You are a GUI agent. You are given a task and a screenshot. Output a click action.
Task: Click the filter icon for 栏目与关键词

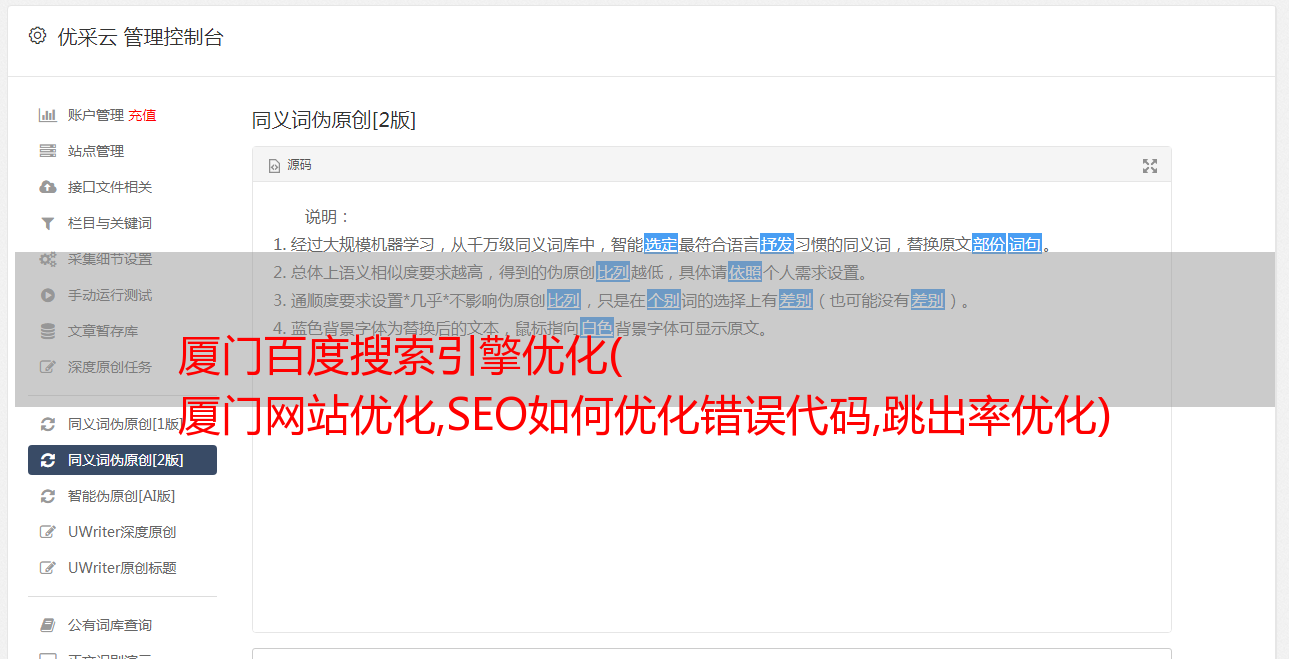47,223
